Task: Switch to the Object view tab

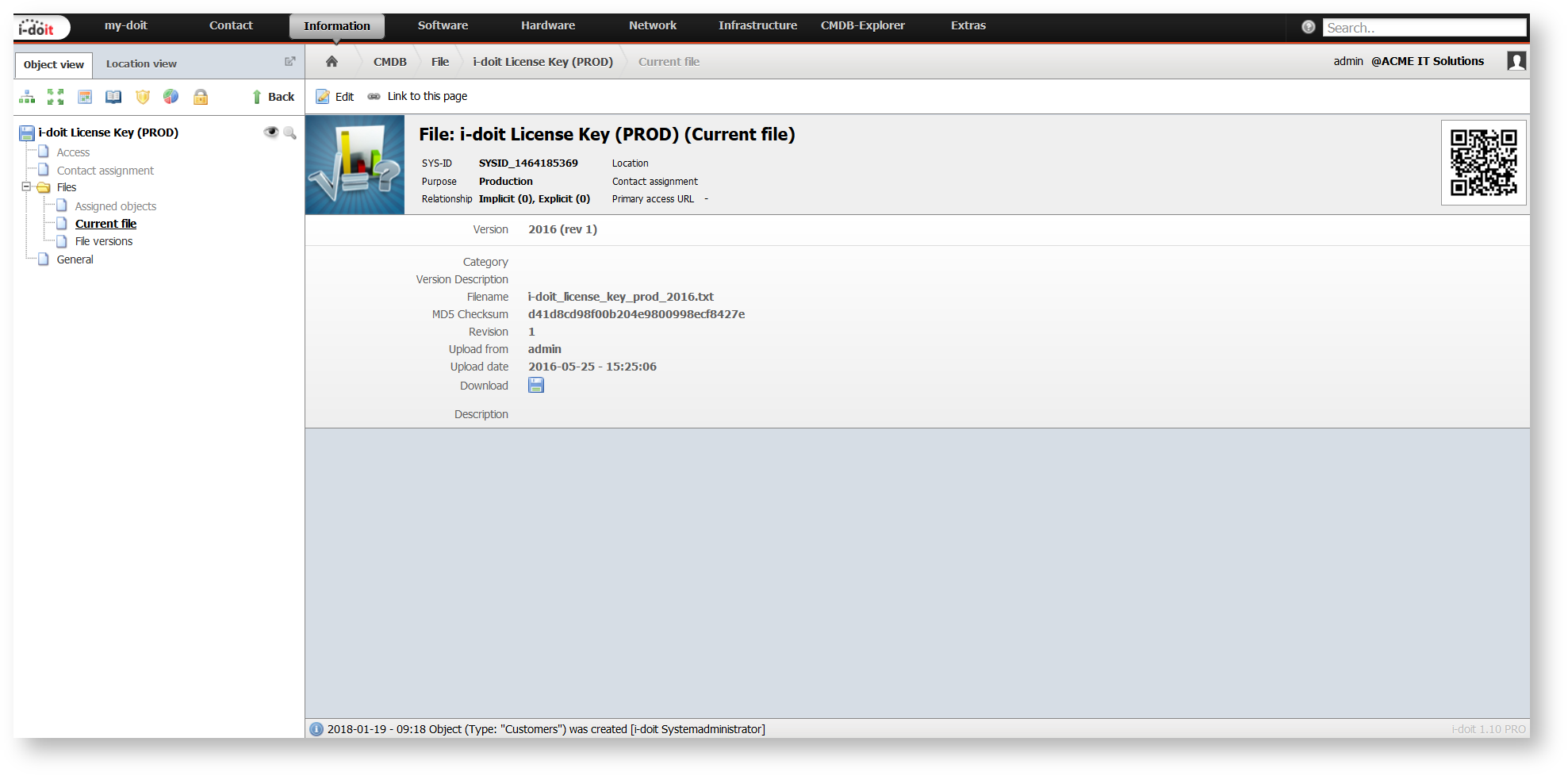Action: [x=53, y=64]
